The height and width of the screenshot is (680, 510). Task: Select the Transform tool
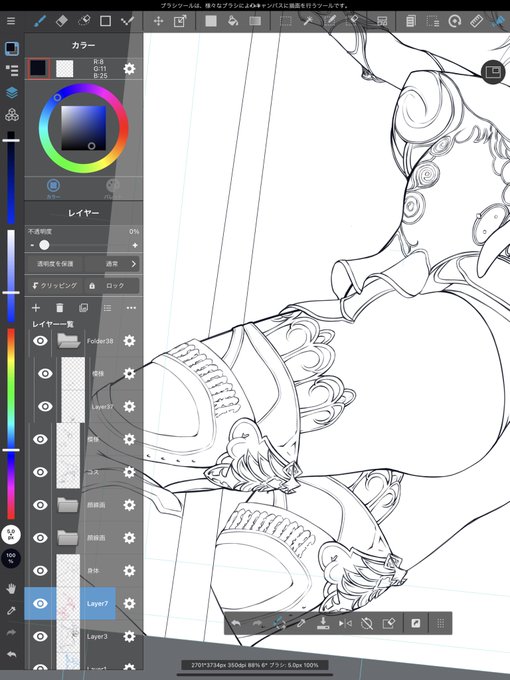pos(180,21)
